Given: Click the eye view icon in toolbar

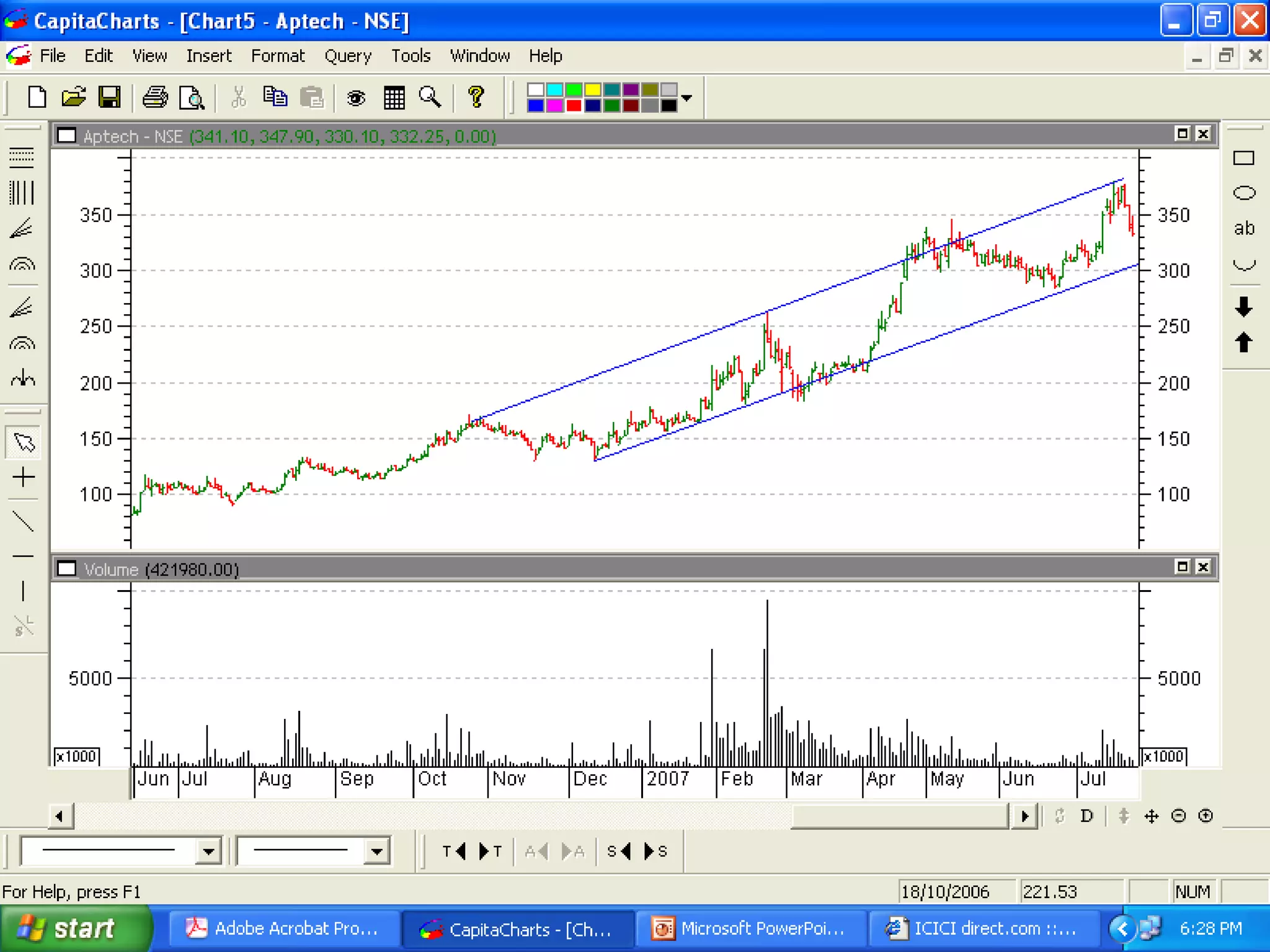Looking at the screenshot, I should tap(356, 97).
